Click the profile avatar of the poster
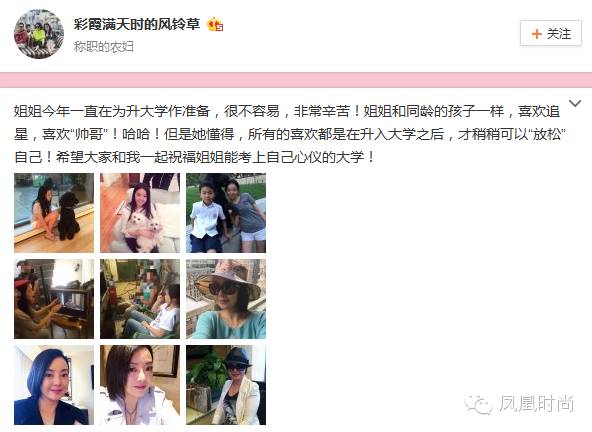Viewport: 592px width, 432px height. (39, 34)
